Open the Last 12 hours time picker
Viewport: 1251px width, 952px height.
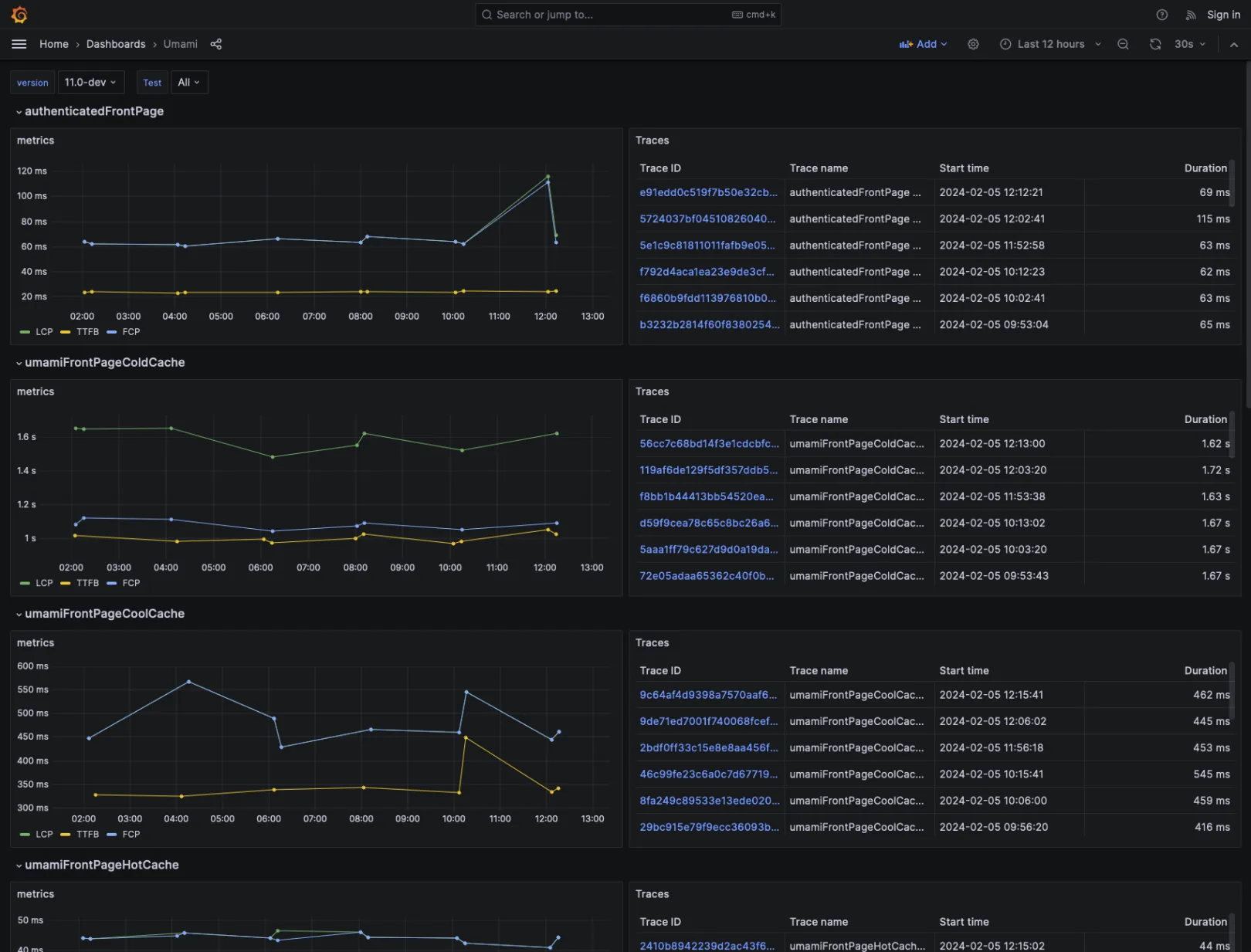coord(1050,44)
